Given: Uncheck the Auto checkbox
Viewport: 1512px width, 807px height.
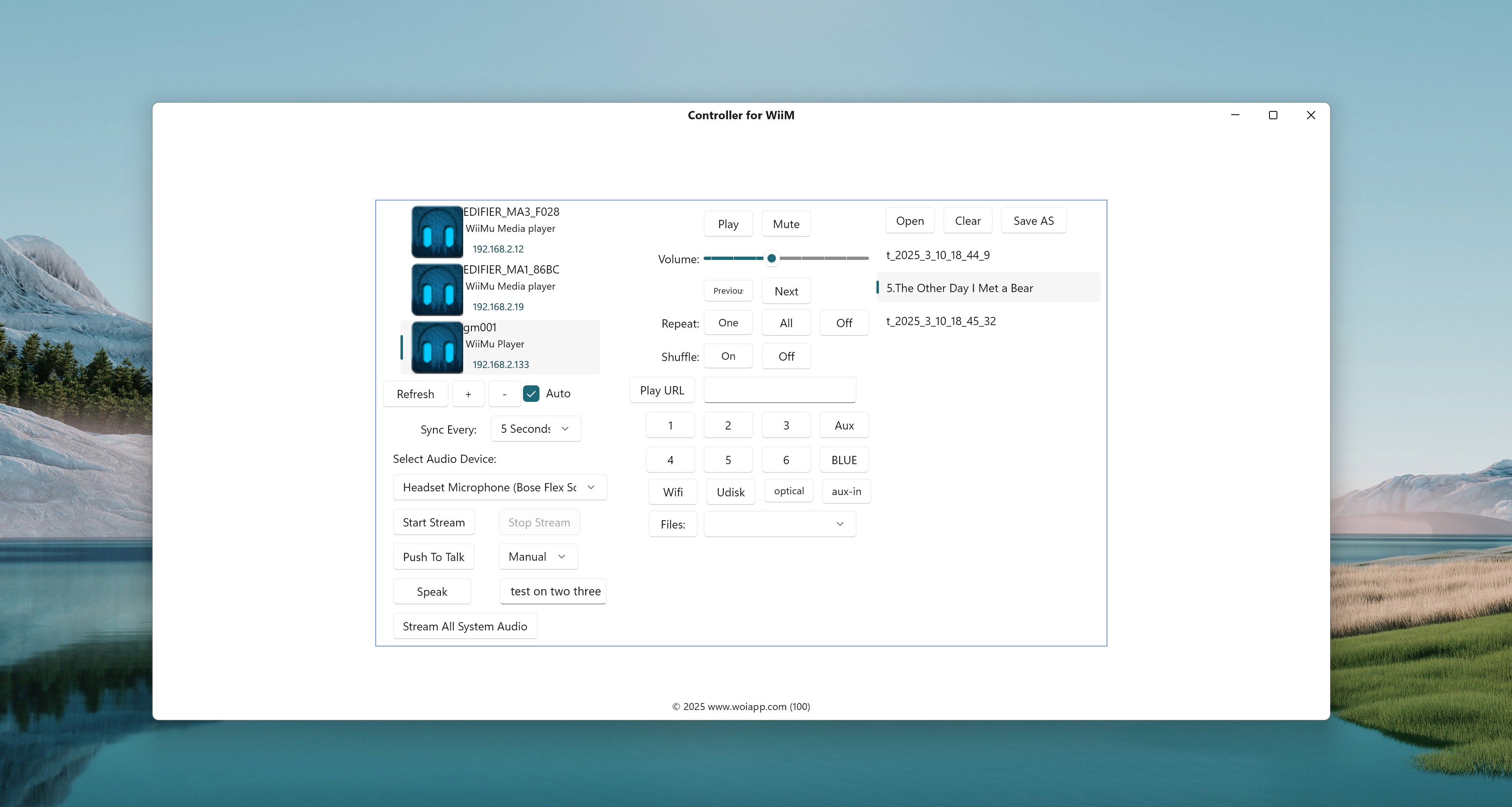Looking at the screenshot, I should [x=531, y=394].
